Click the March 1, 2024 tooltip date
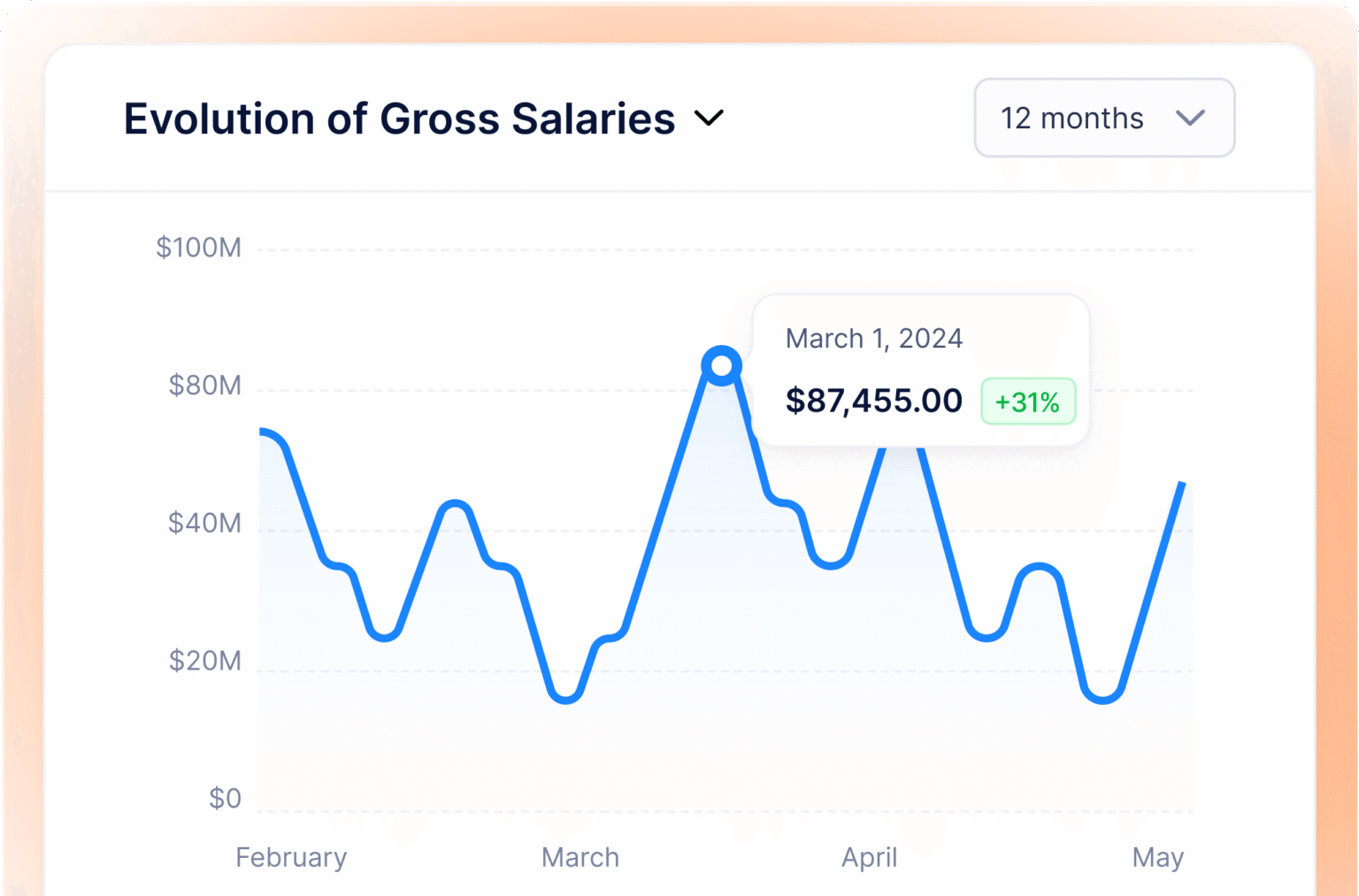The image size is (1359, 896). point(873,339)
